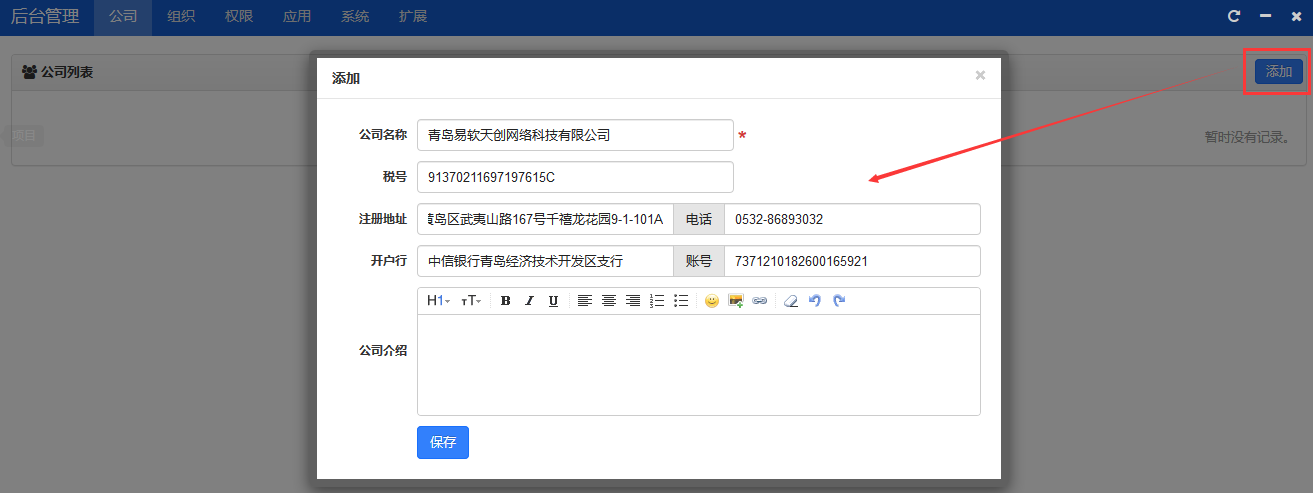This screenshot has width=1313, height=493.
Task: Undo the last editor action
Action: point(815,300)
